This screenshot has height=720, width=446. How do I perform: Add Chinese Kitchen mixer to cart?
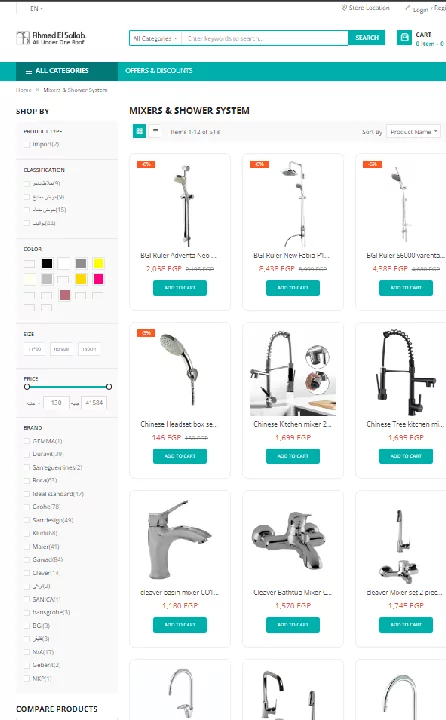coord(293,456)
